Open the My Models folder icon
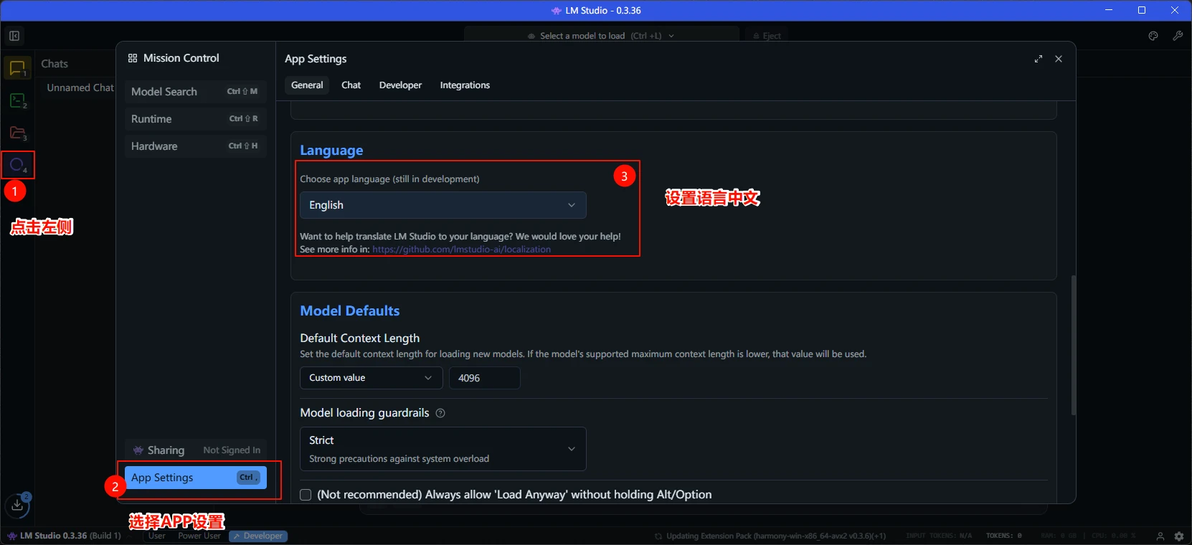 click(17, 133)
